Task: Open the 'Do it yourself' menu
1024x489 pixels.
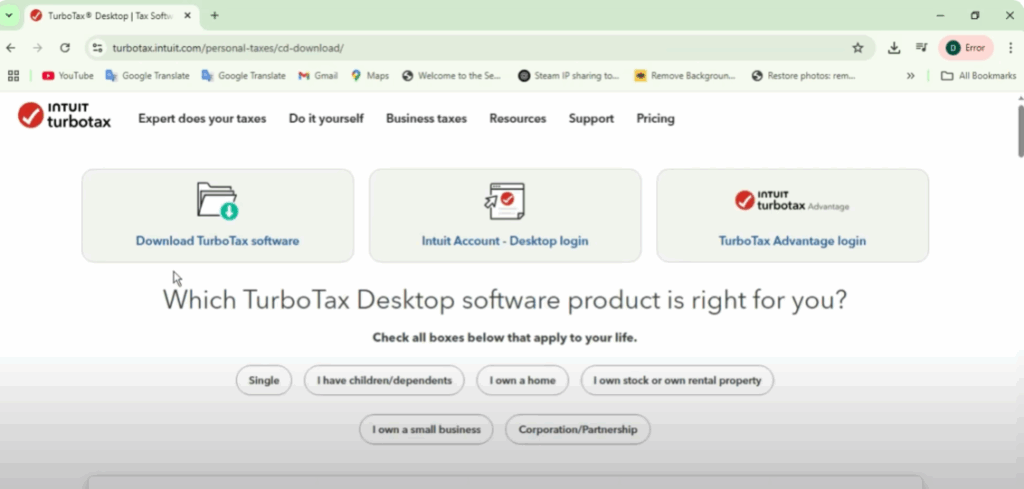Action: [326, 118]
